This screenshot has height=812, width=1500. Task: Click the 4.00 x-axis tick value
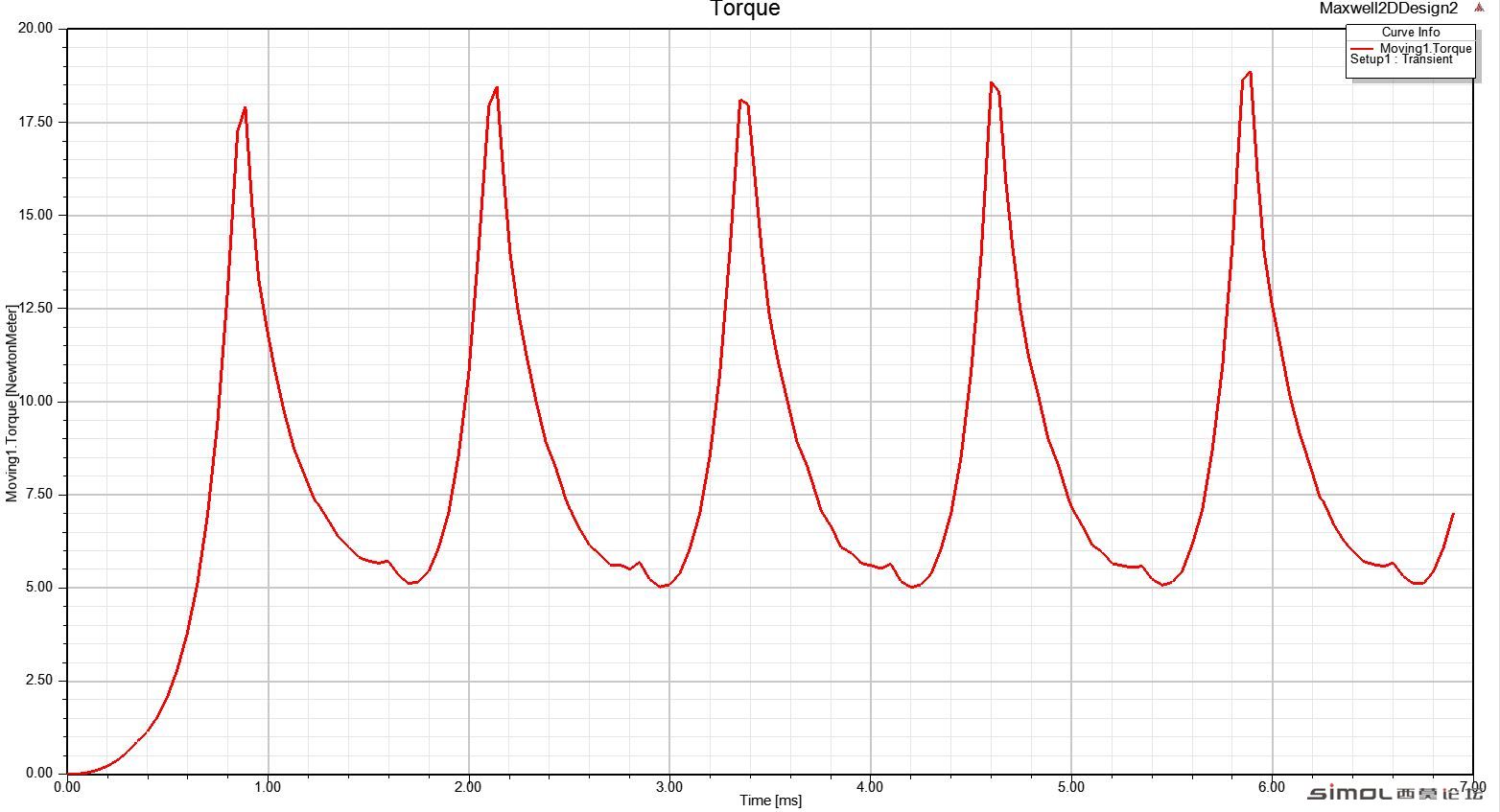click(870, 787)
